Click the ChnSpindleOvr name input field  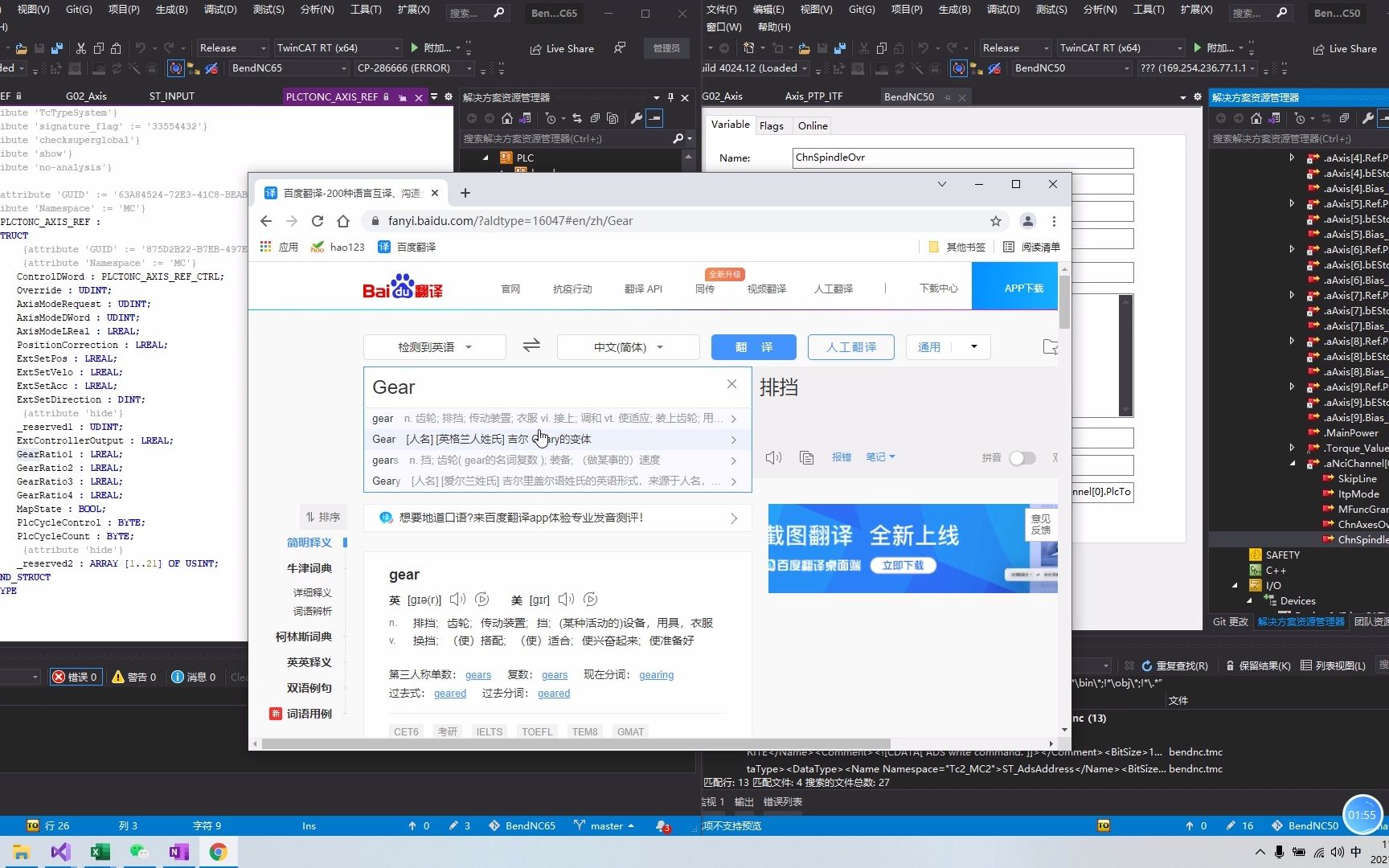click(961, 158)
